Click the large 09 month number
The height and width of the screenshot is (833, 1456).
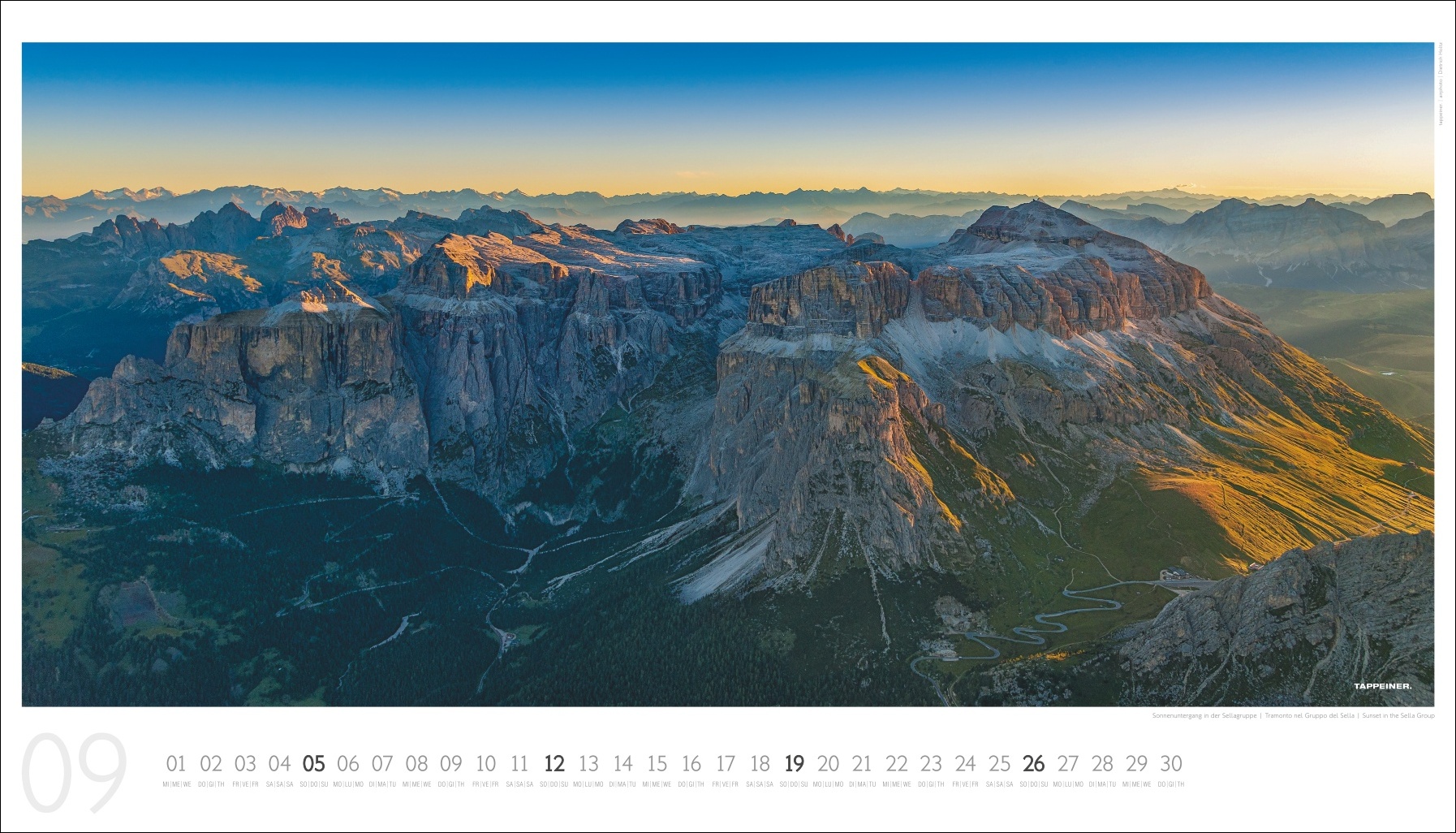pos(74,772)
